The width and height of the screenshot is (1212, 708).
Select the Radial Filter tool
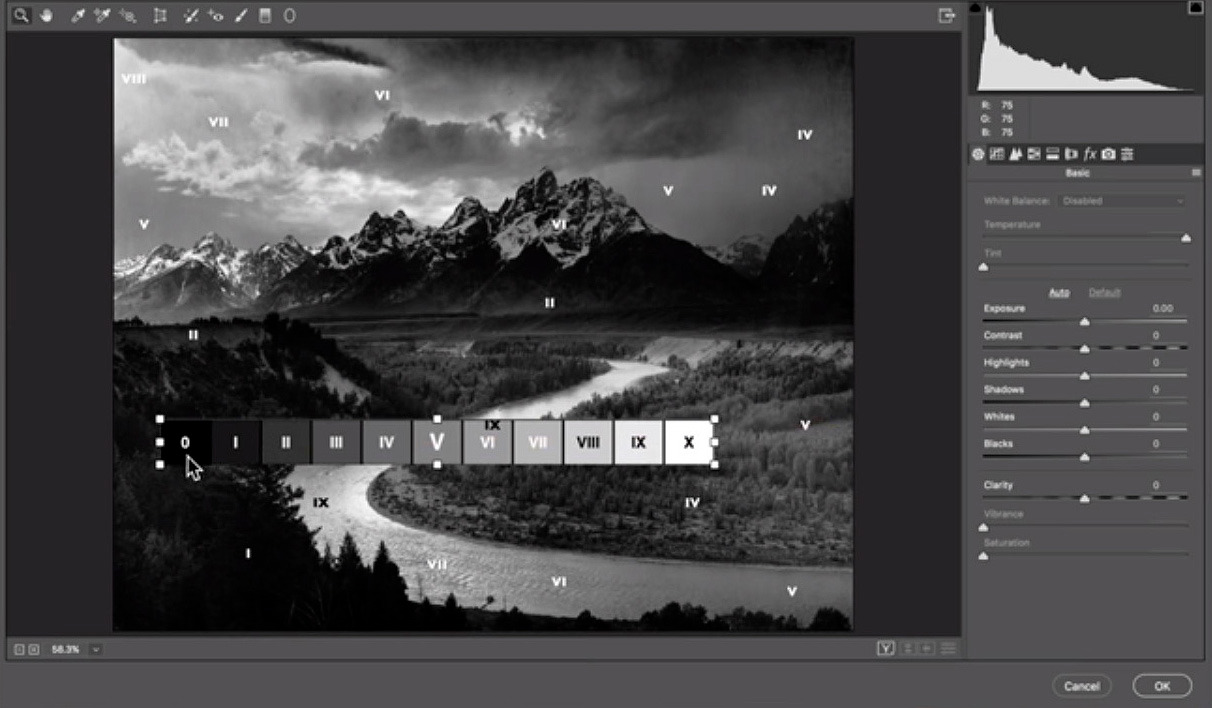point(290,16)
